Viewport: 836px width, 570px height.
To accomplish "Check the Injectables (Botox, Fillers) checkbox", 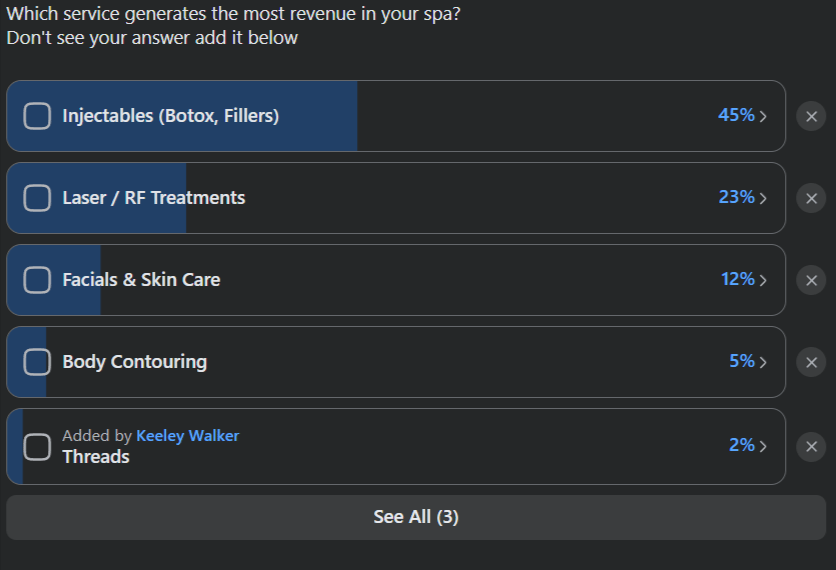I will click(37, 116).
